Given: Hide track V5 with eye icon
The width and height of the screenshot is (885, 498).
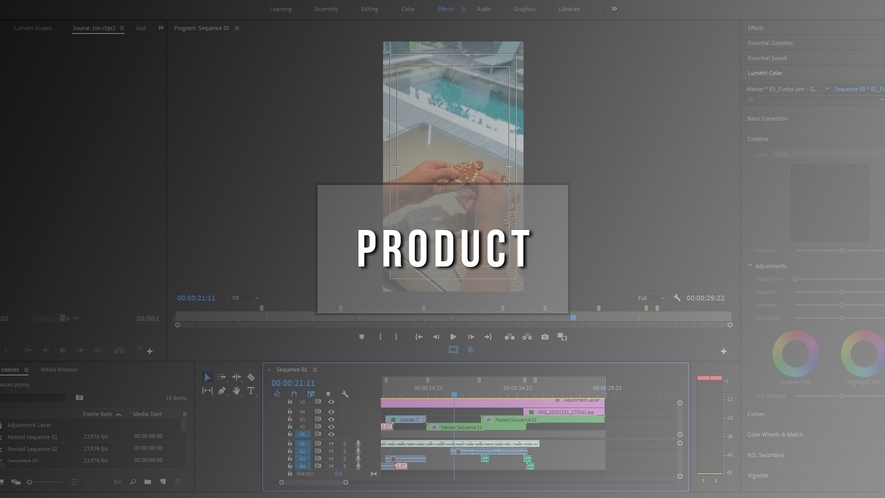Looking at the screenshot, I should click(331, 402).
